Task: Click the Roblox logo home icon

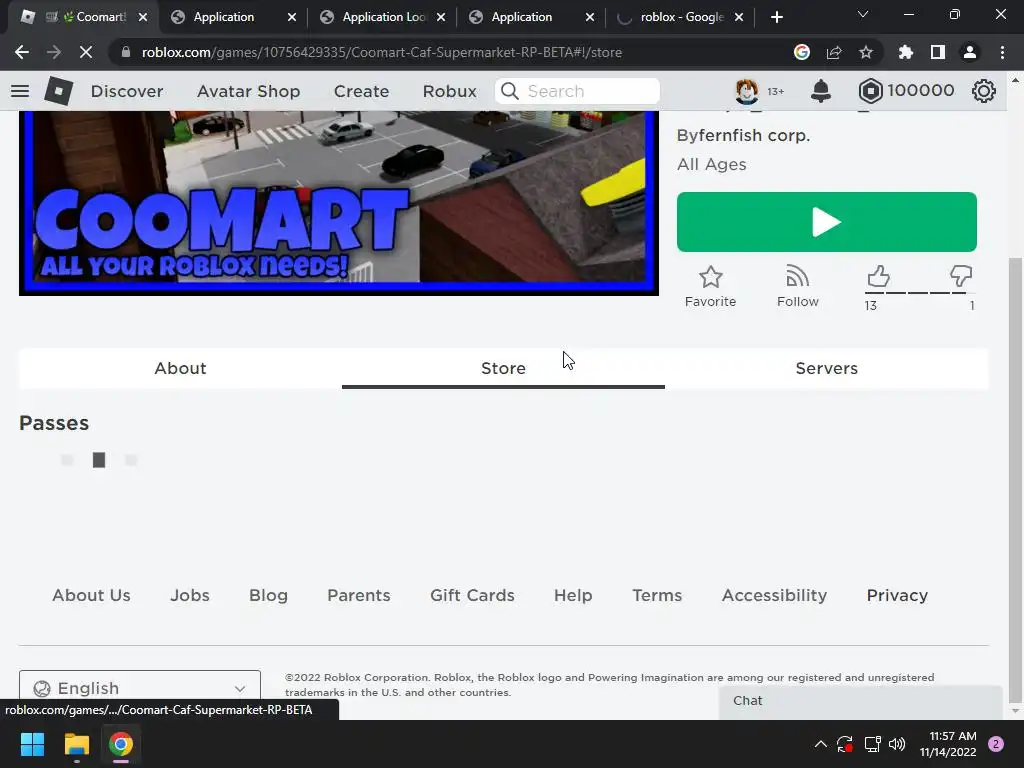Action: coord(58,91)
